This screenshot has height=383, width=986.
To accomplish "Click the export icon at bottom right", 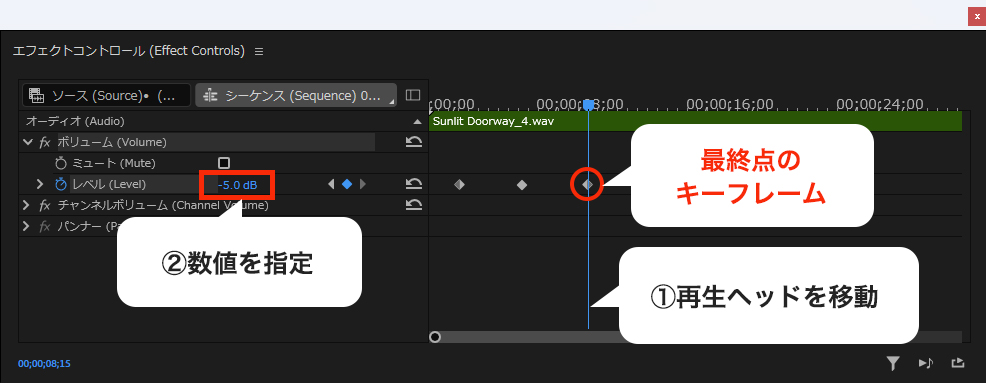I will coord(957,363).
